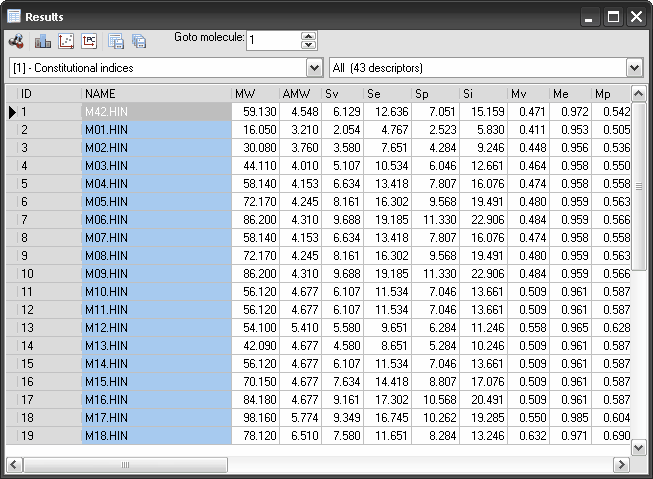653x479 pixels.
Task: Open the All (43 descriptors) dropdown
Action: click(634, 68)
